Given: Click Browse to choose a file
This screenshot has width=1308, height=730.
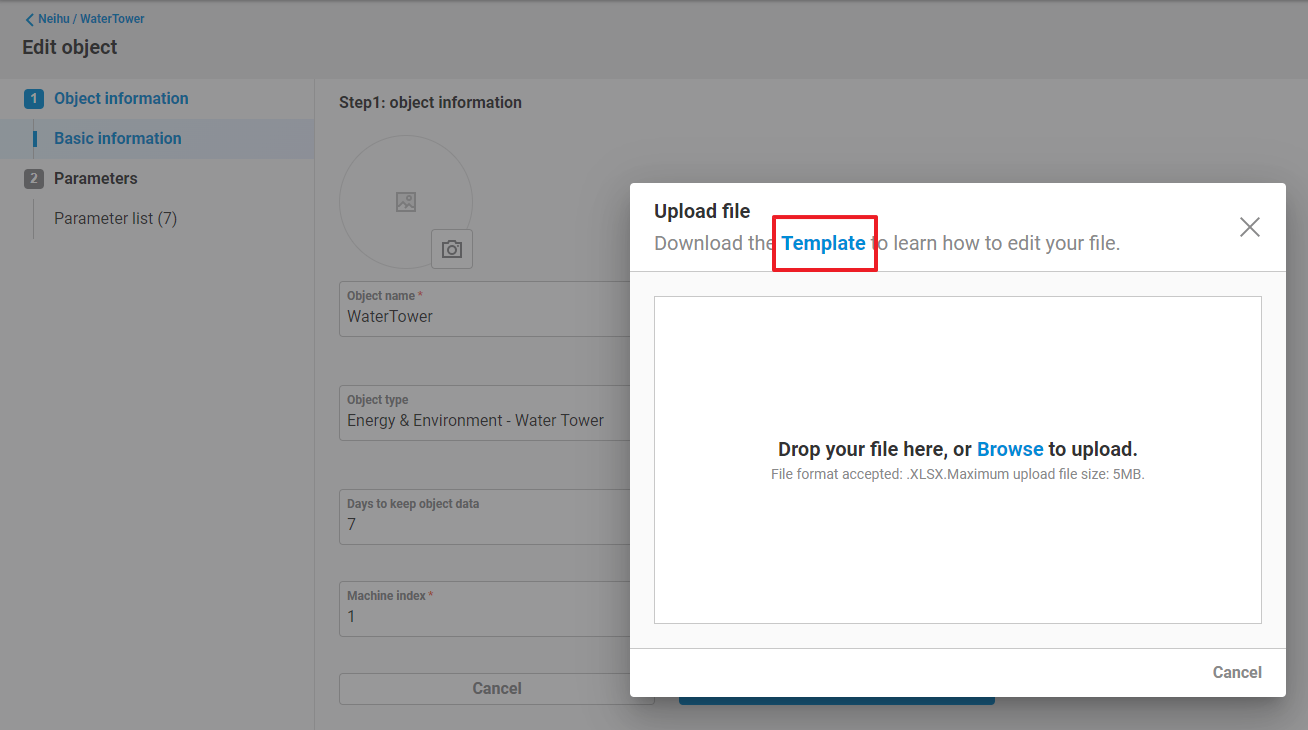Looking at the screenshot, I should point(1009,449).
